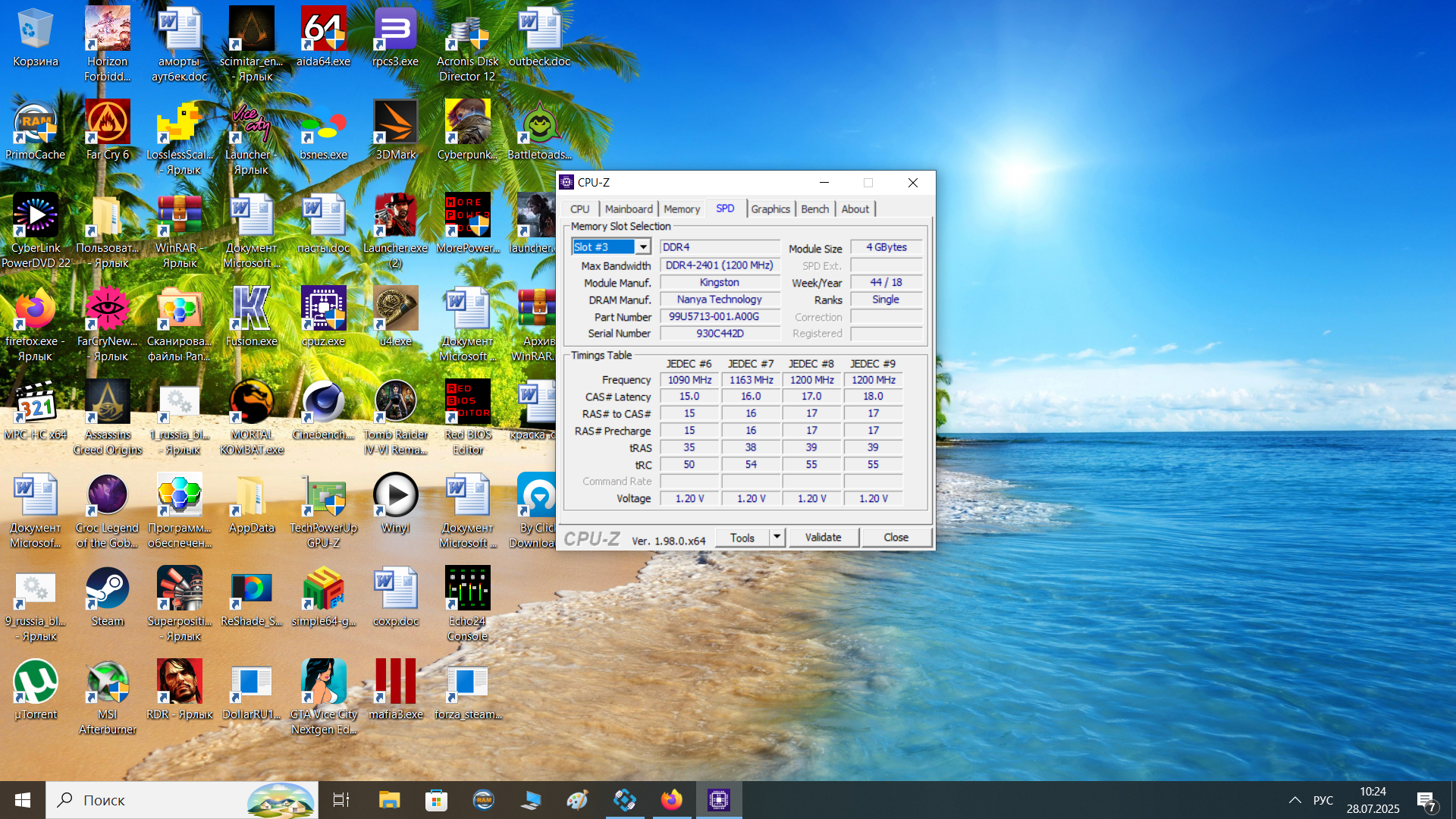Click the Validate button
The width and height of the screenshot is (1456, 819).
coord(823,537)
